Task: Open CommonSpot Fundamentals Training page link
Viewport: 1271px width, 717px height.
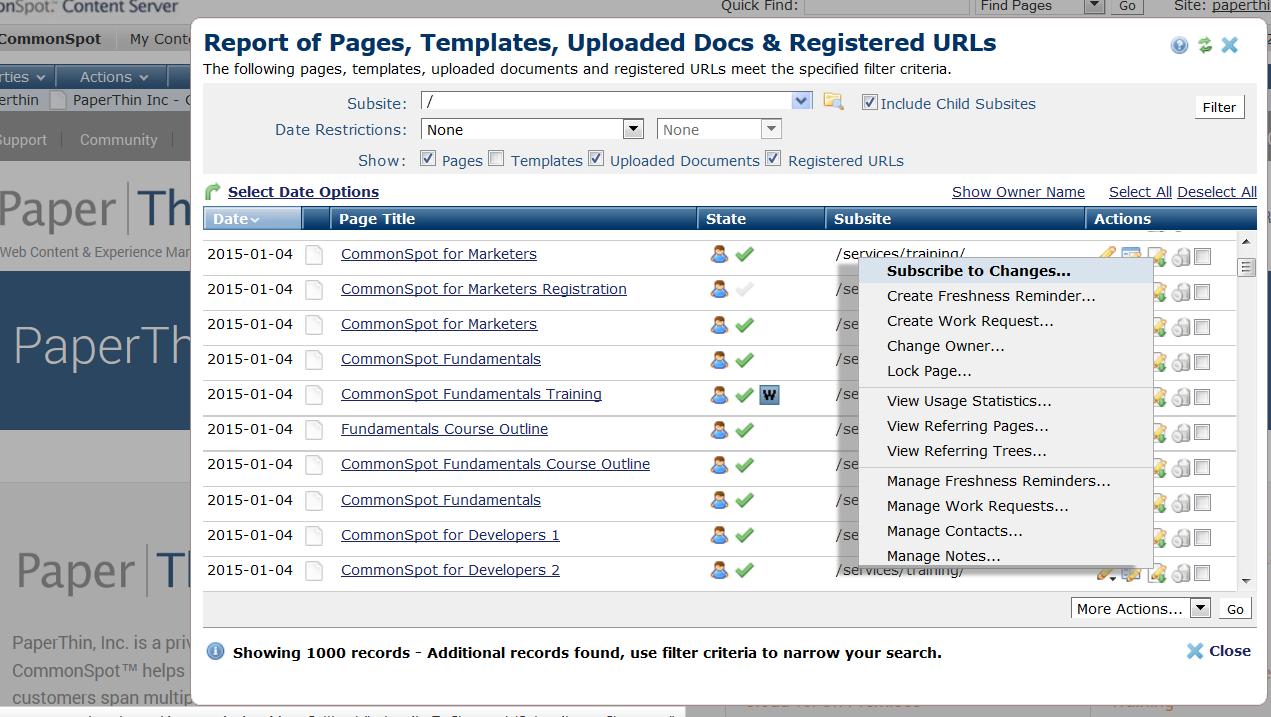Action: (x=471, y=394)
